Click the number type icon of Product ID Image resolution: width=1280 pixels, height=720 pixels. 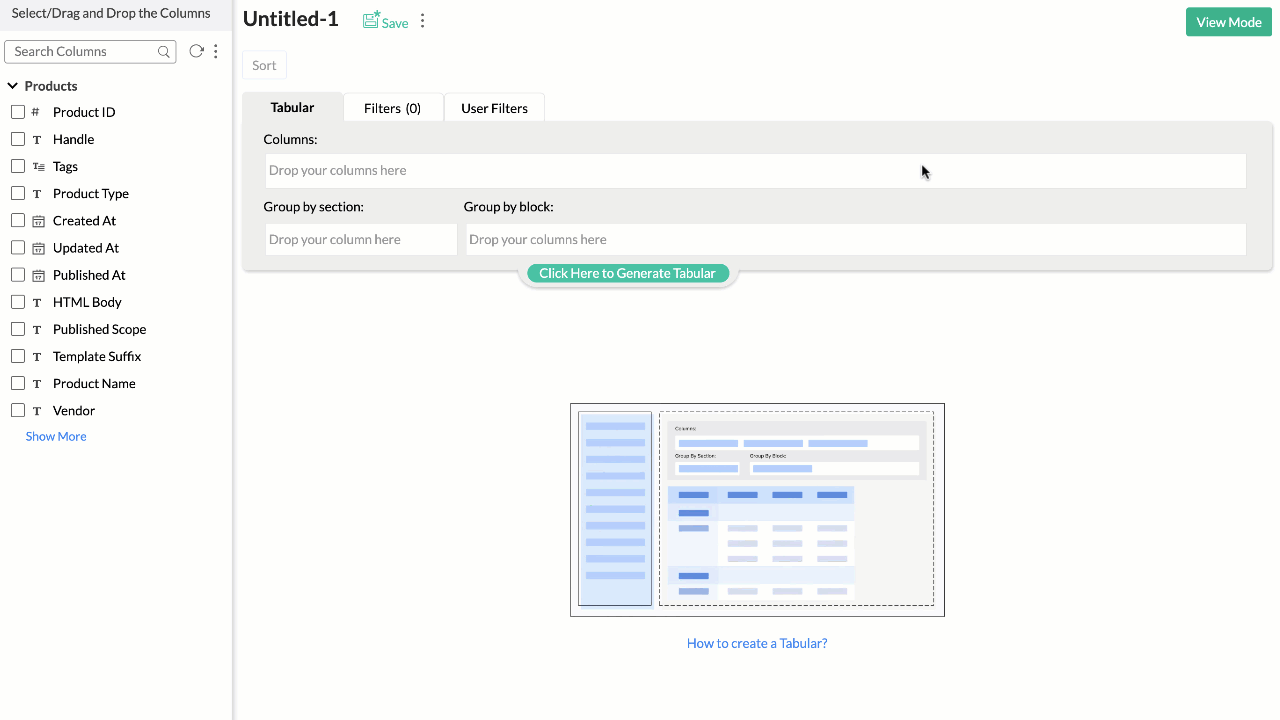(37, 112)
